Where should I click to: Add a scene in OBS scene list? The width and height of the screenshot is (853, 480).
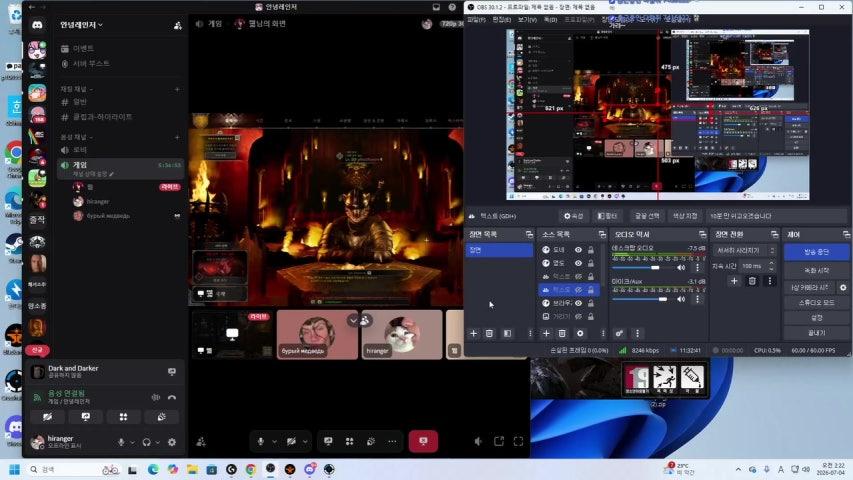(473, 333)
